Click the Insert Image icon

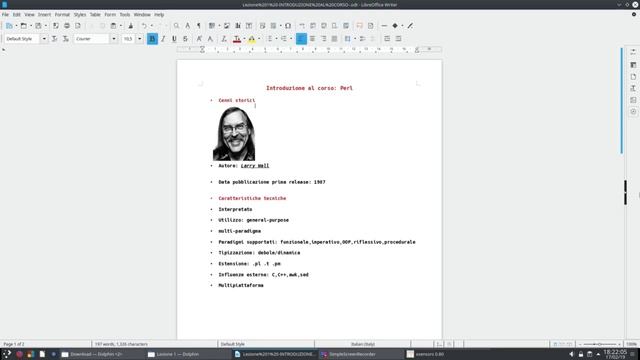[x=227, y=26]
